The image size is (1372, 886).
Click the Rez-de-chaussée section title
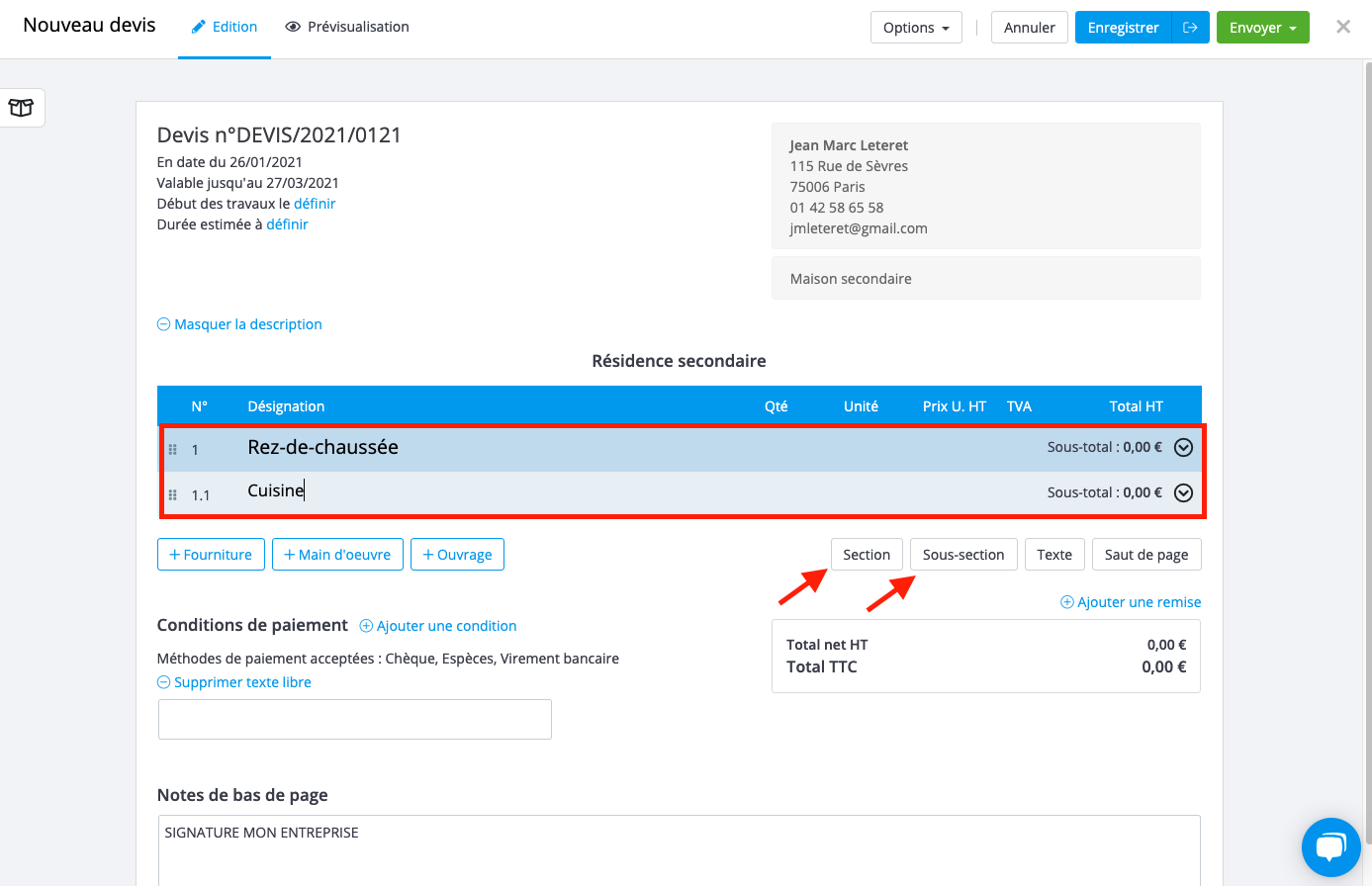322,447
